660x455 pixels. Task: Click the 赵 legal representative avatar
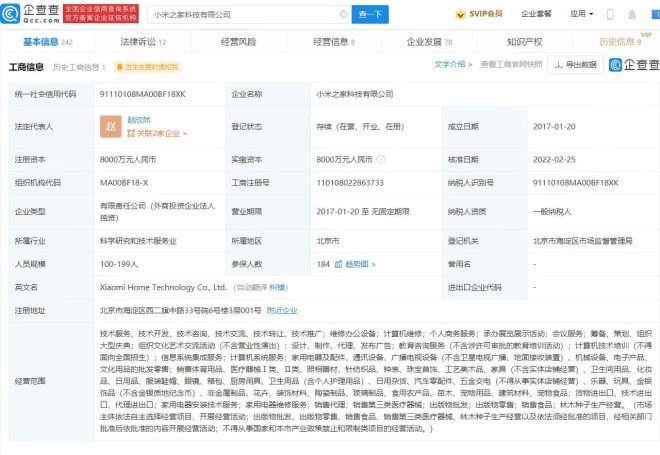pyautogui.click(x=112, y=126)
